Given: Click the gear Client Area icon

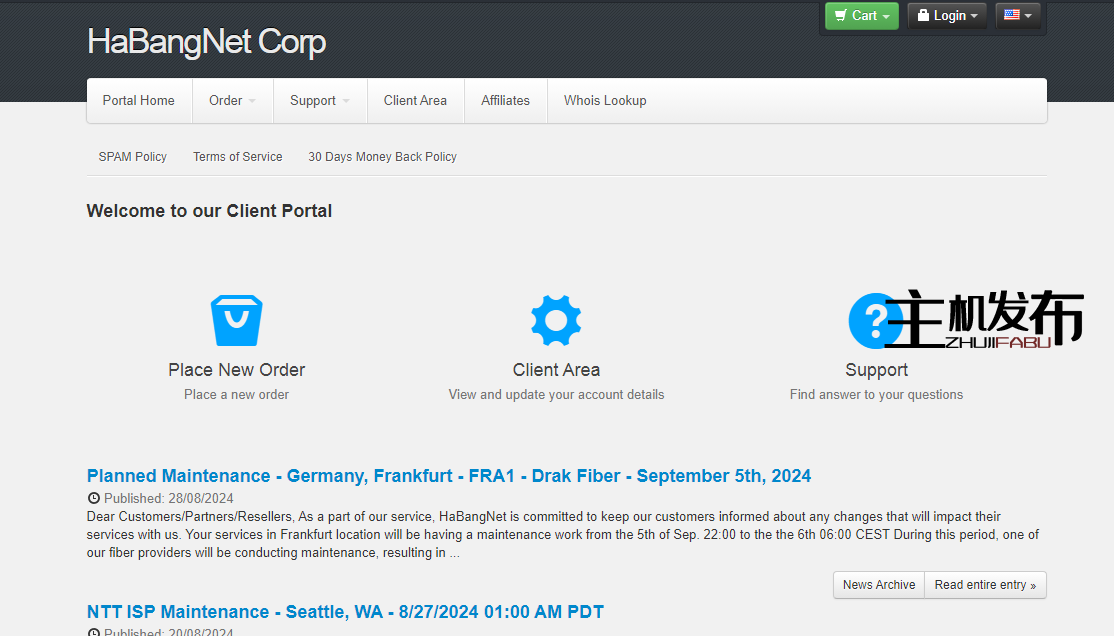Looking at the screenshot, I should (556, 320).
